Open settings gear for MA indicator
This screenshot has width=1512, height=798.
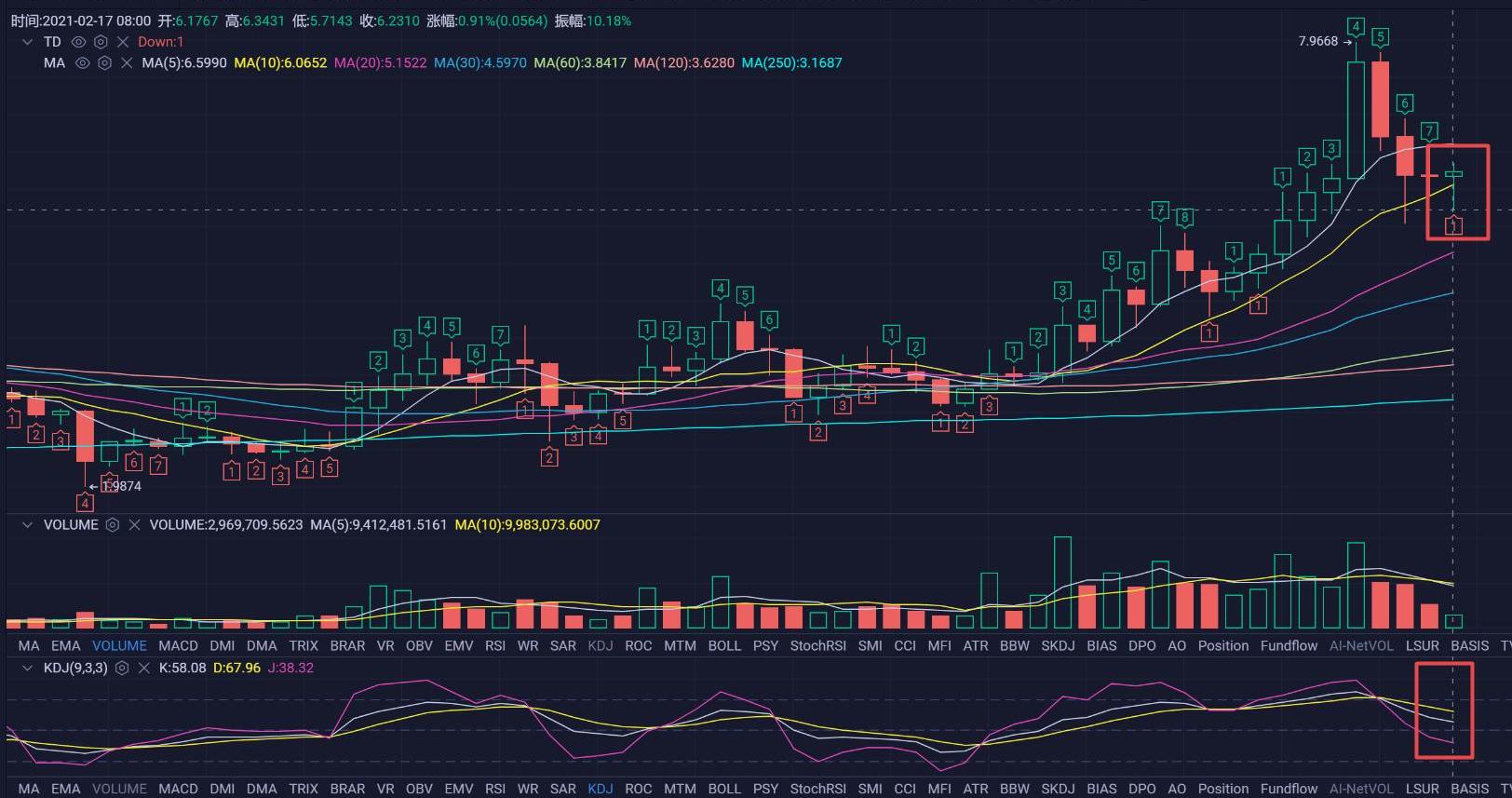(105, 63)
